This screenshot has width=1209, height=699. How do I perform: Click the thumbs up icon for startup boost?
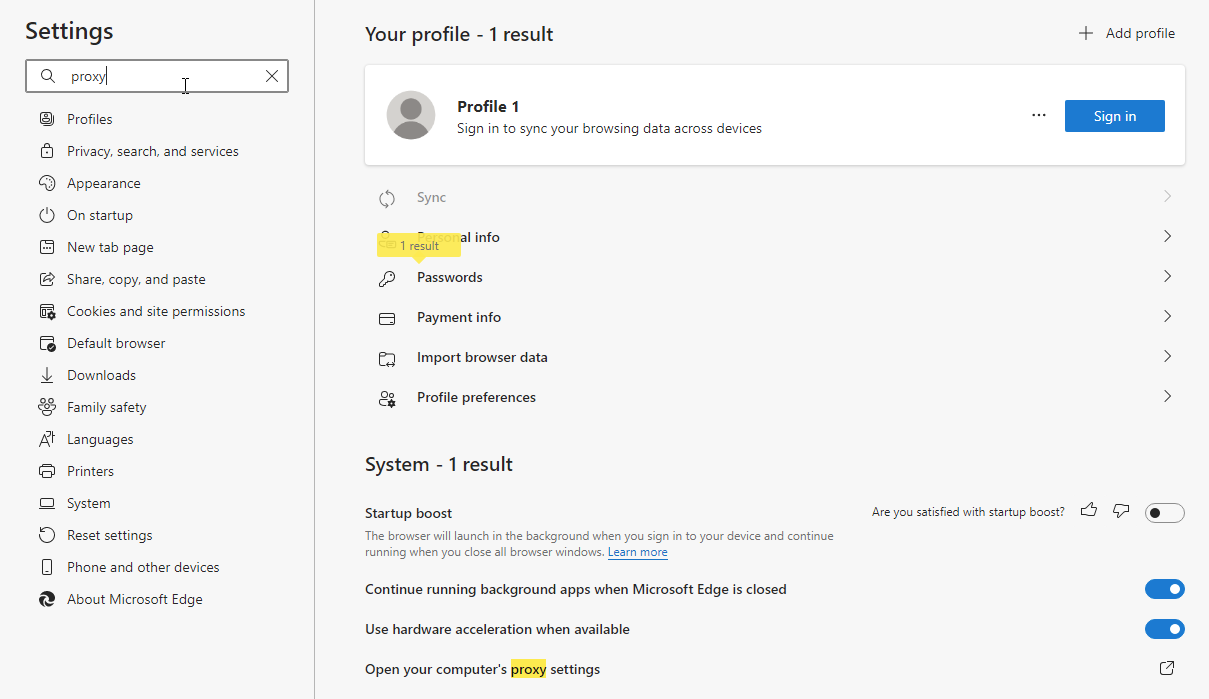1089,511
